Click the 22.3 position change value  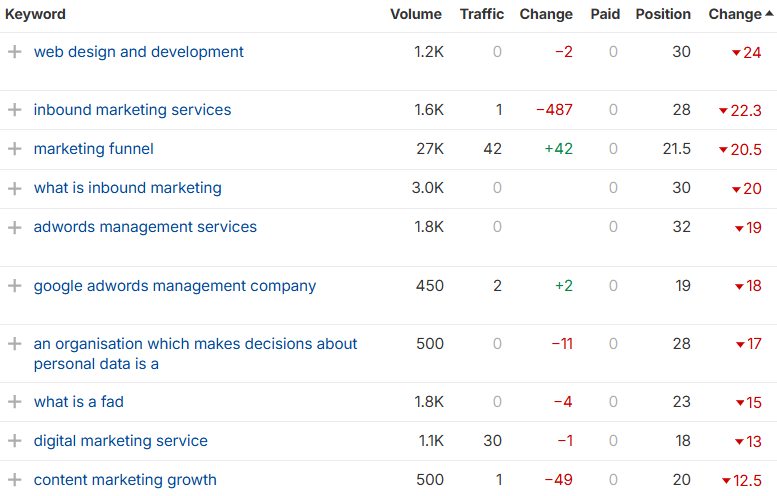pyautogui.click(x=740, y=111)
